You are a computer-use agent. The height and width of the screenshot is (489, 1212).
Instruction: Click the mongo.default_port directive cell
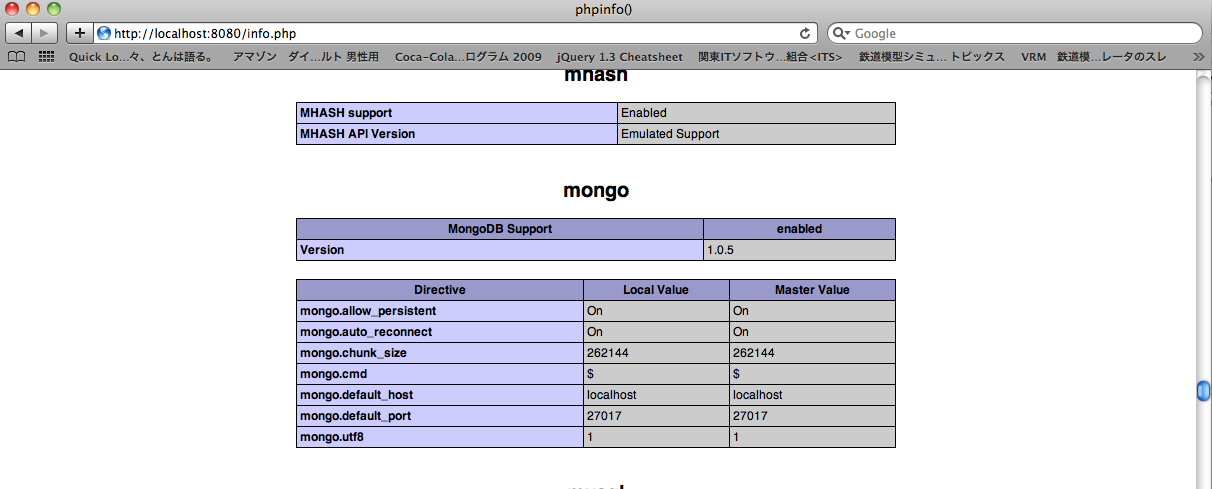coord(439,416)
